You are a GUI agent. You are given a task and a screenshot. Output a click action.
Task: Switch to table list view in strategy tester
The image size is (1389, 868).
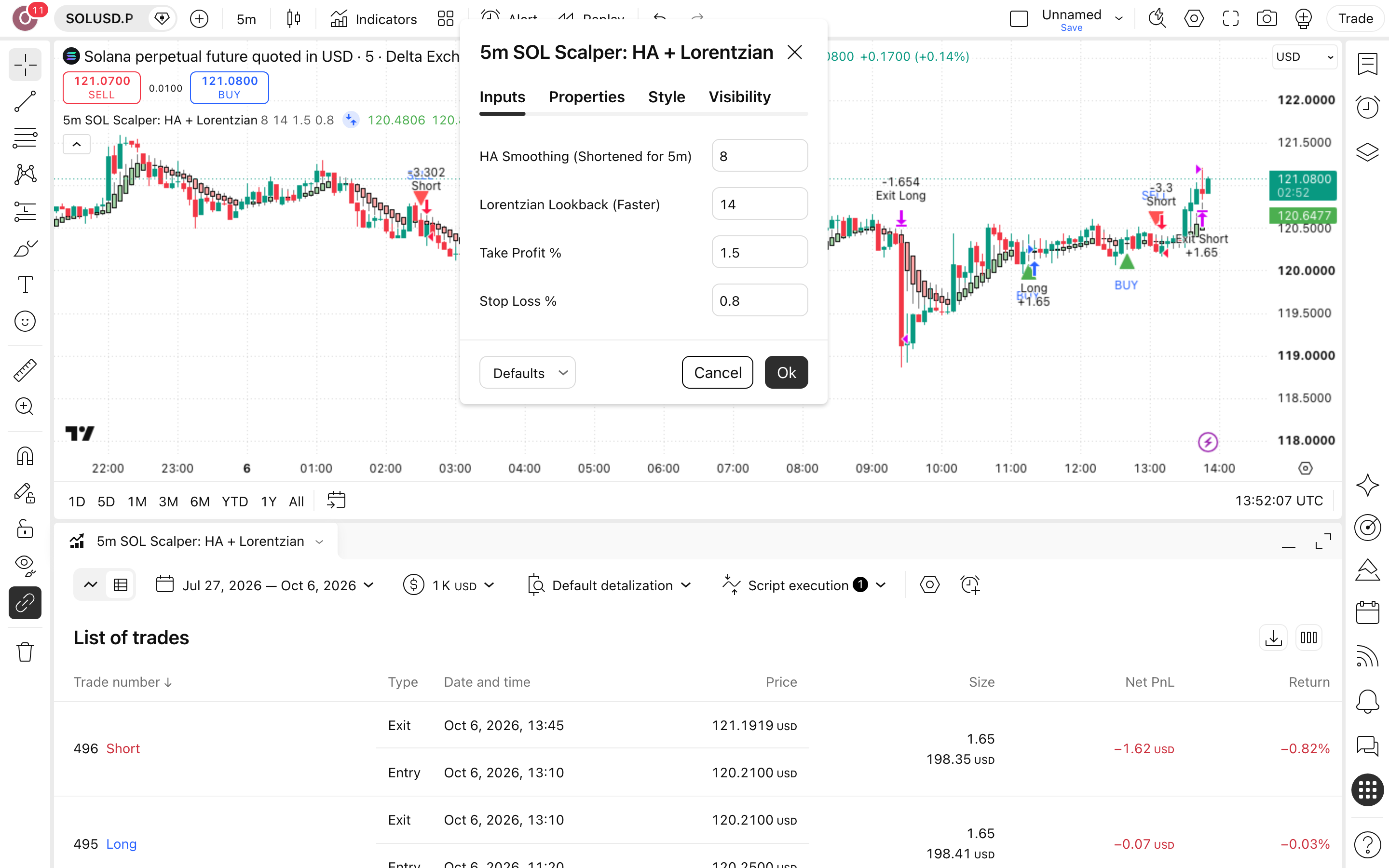click(x=121, y=585)
